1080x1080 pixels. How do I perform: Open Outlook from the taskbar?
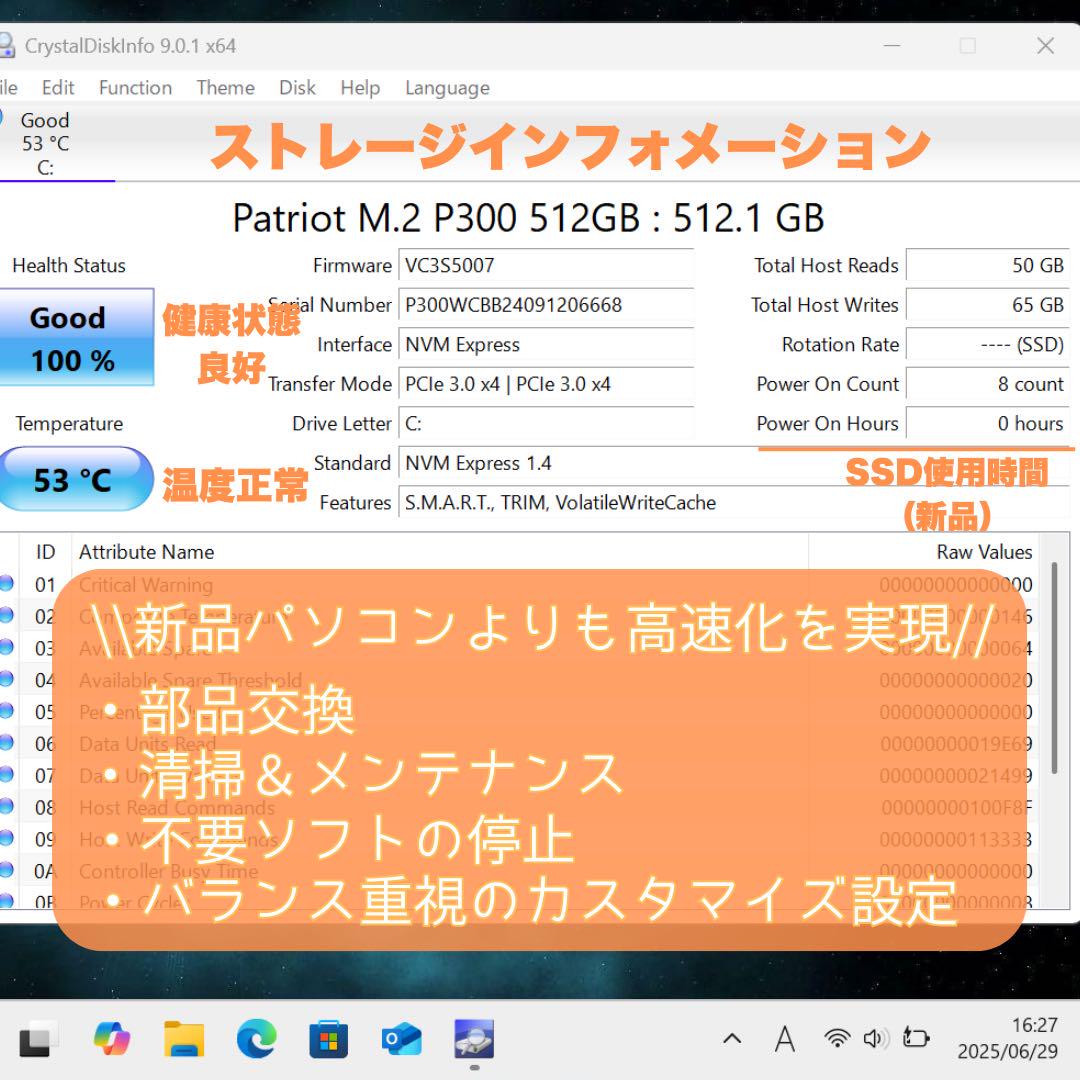pos(402,1038)
